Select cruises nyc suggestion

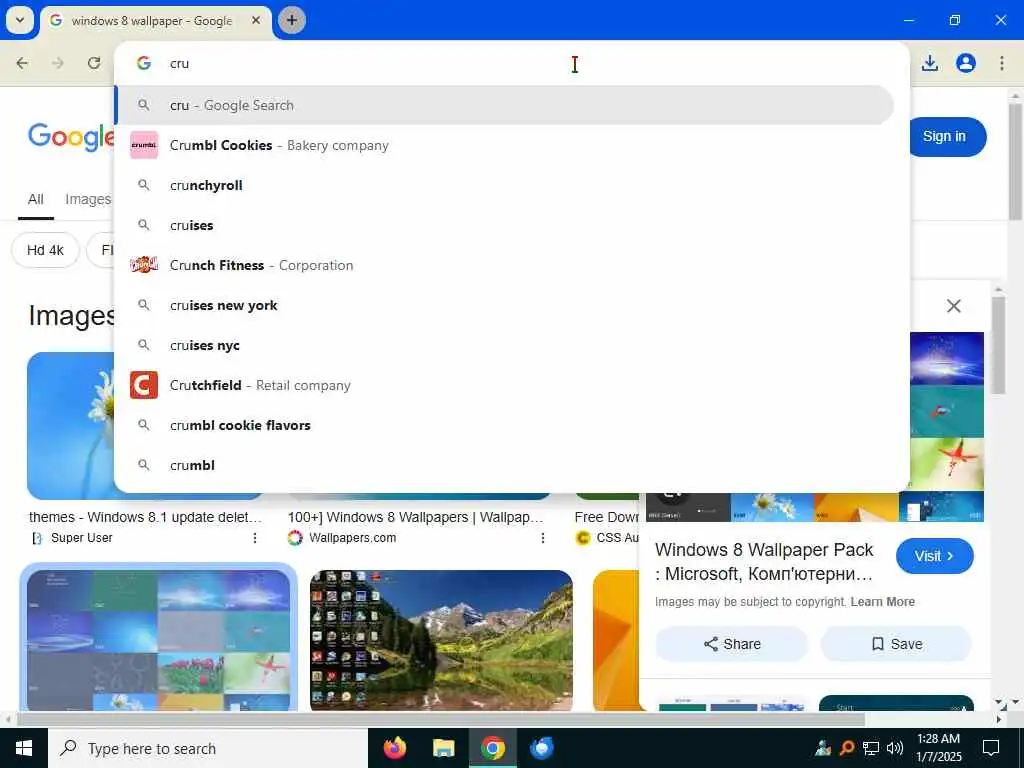[x=504, y=345]
